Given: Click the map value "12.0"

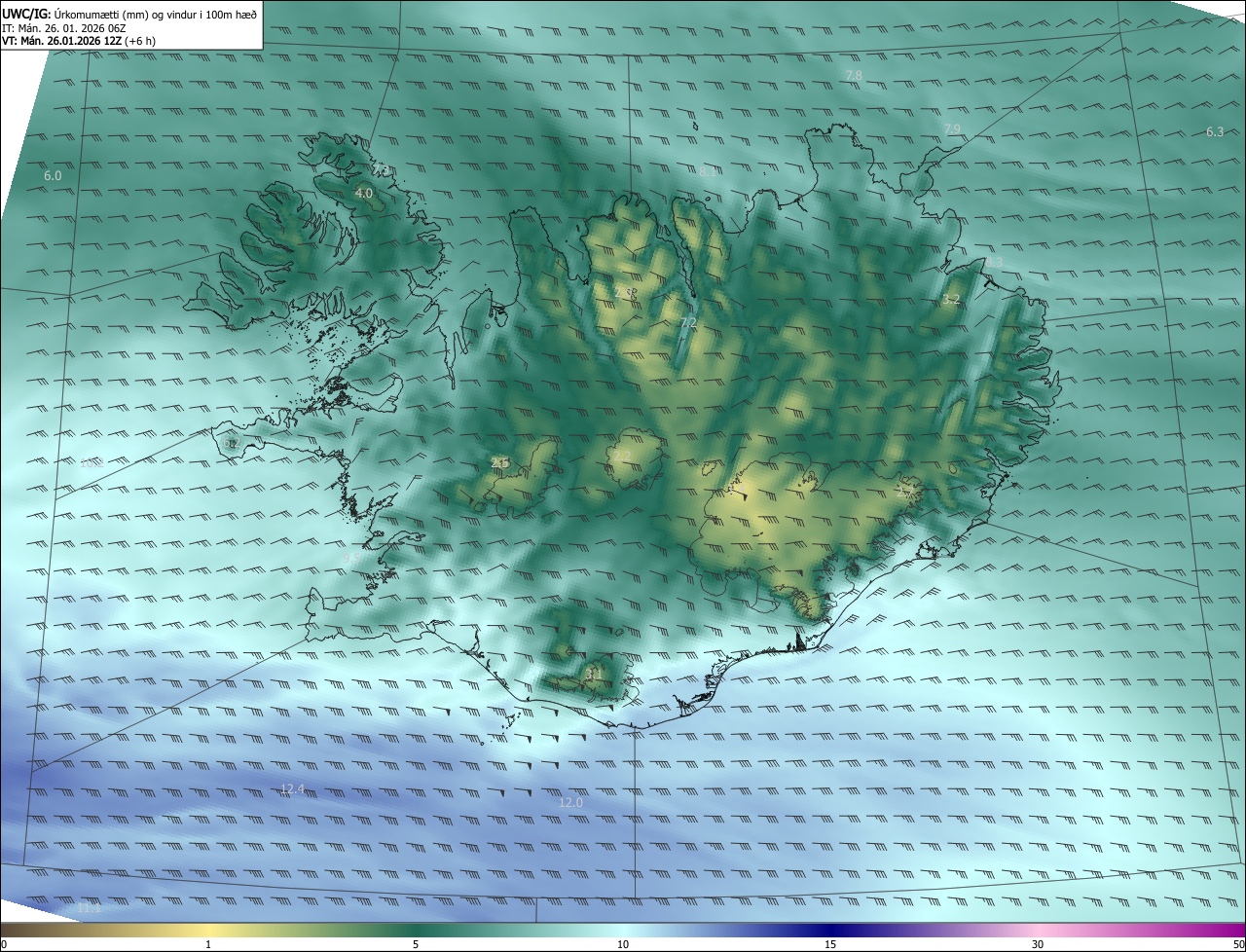Looking at the screenshot, I should [x=570, y=802].
